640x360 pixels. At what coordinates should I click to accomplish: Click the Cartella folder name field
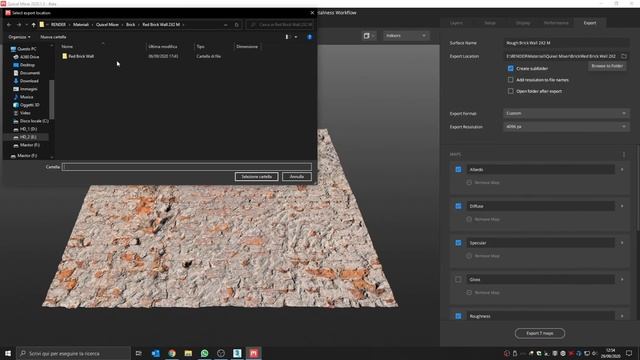pos(187,167)
